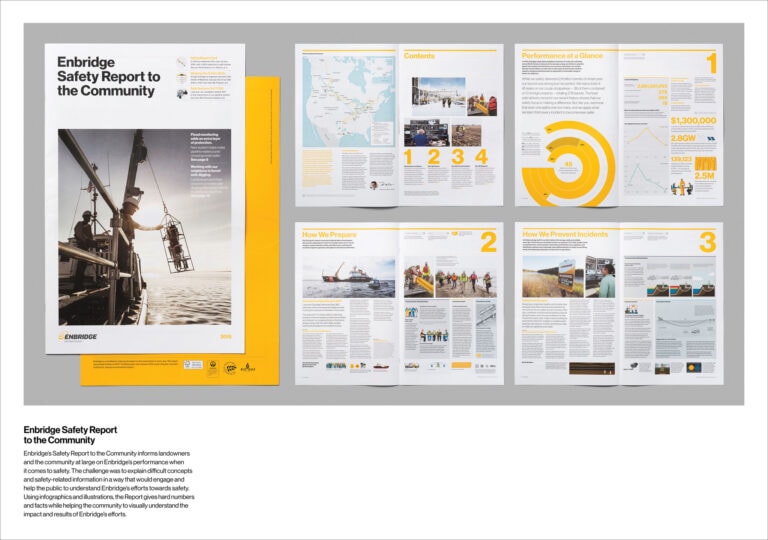768x540 pixels.
Task: Click the cover title 'Enbridge Safety Report to the Community'
Action: tap(108, 76)
